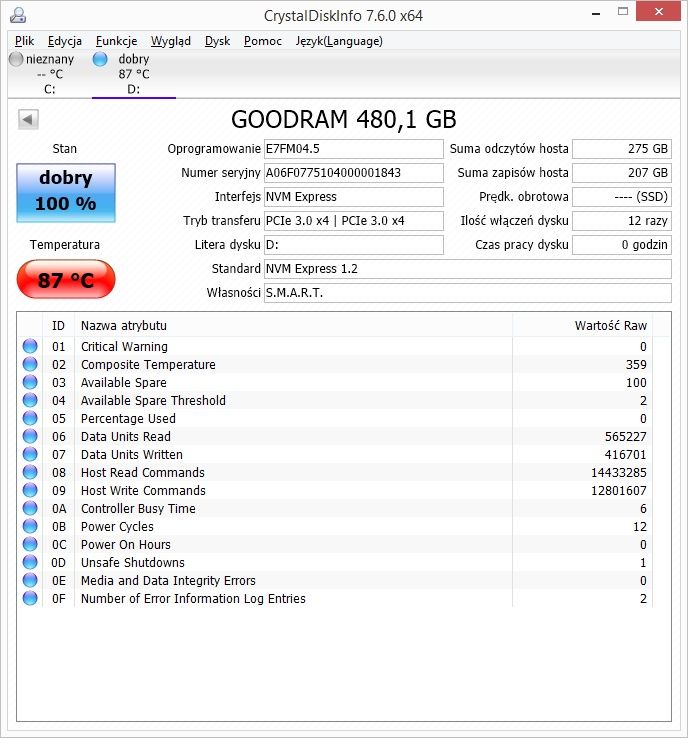Open the Wygląd menu
This screenshot has height=738, width=688.
(x=171, y=41)
